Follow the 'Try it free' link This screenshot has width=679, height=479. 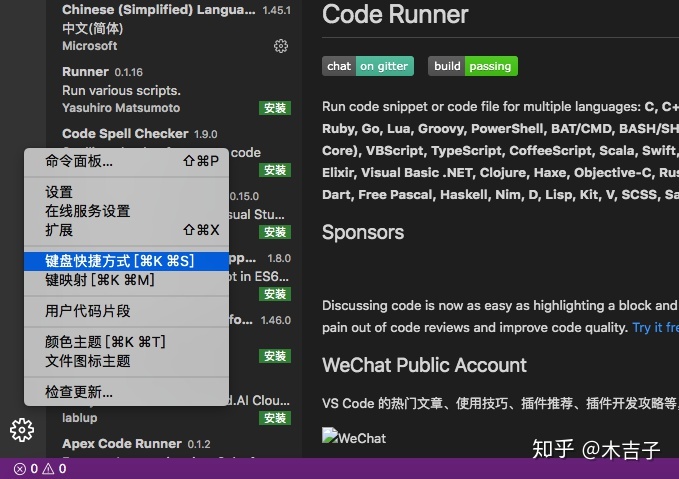click(x=655, y=327)
